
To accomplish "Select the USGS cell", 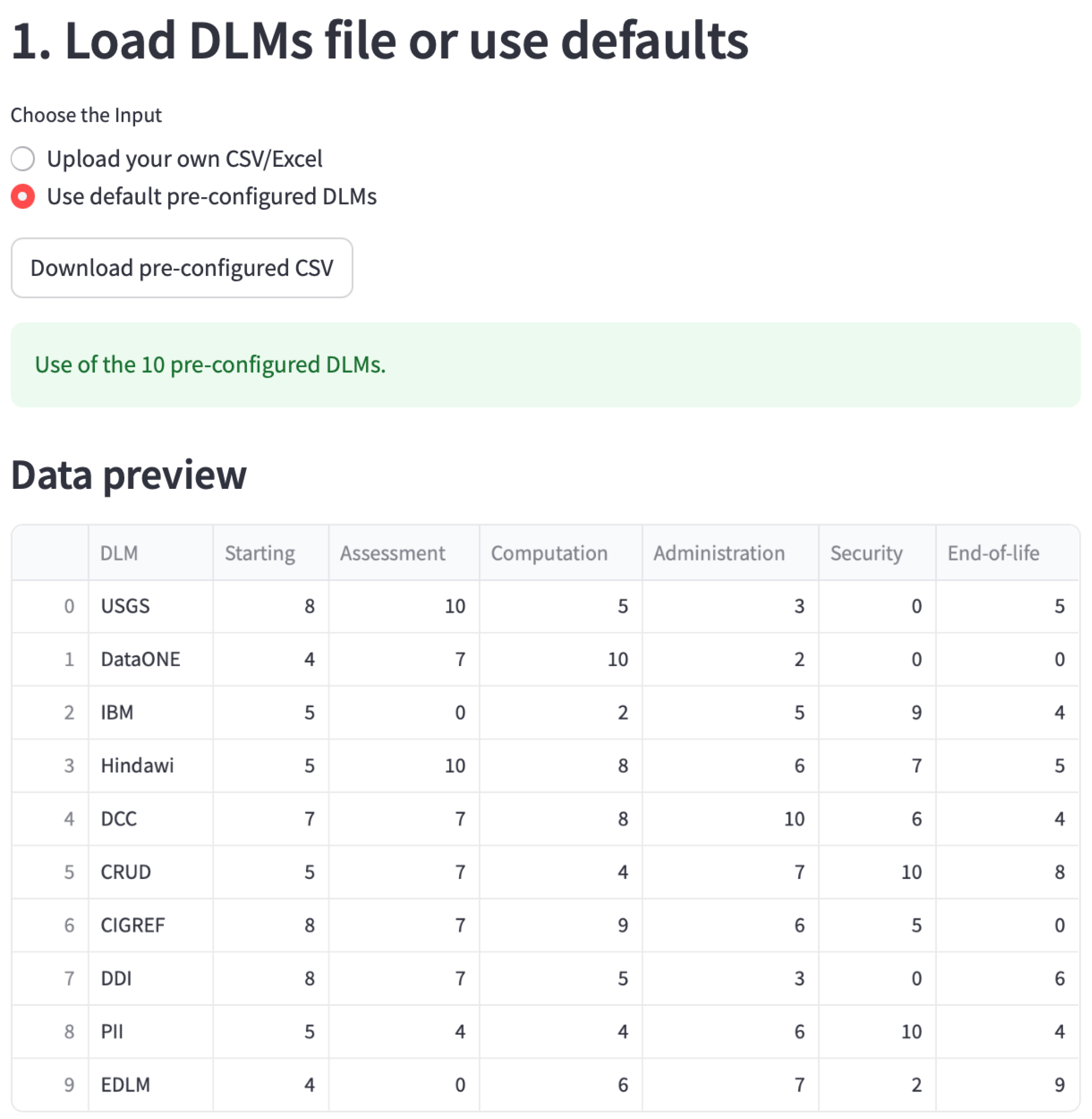I will point(151,607).
